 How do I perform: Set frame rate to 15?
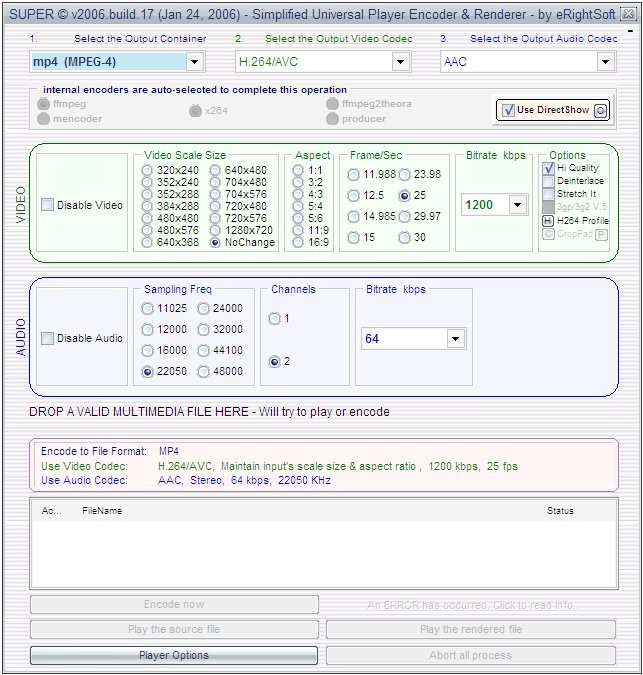pyautogui.click(x=353, y=237)
